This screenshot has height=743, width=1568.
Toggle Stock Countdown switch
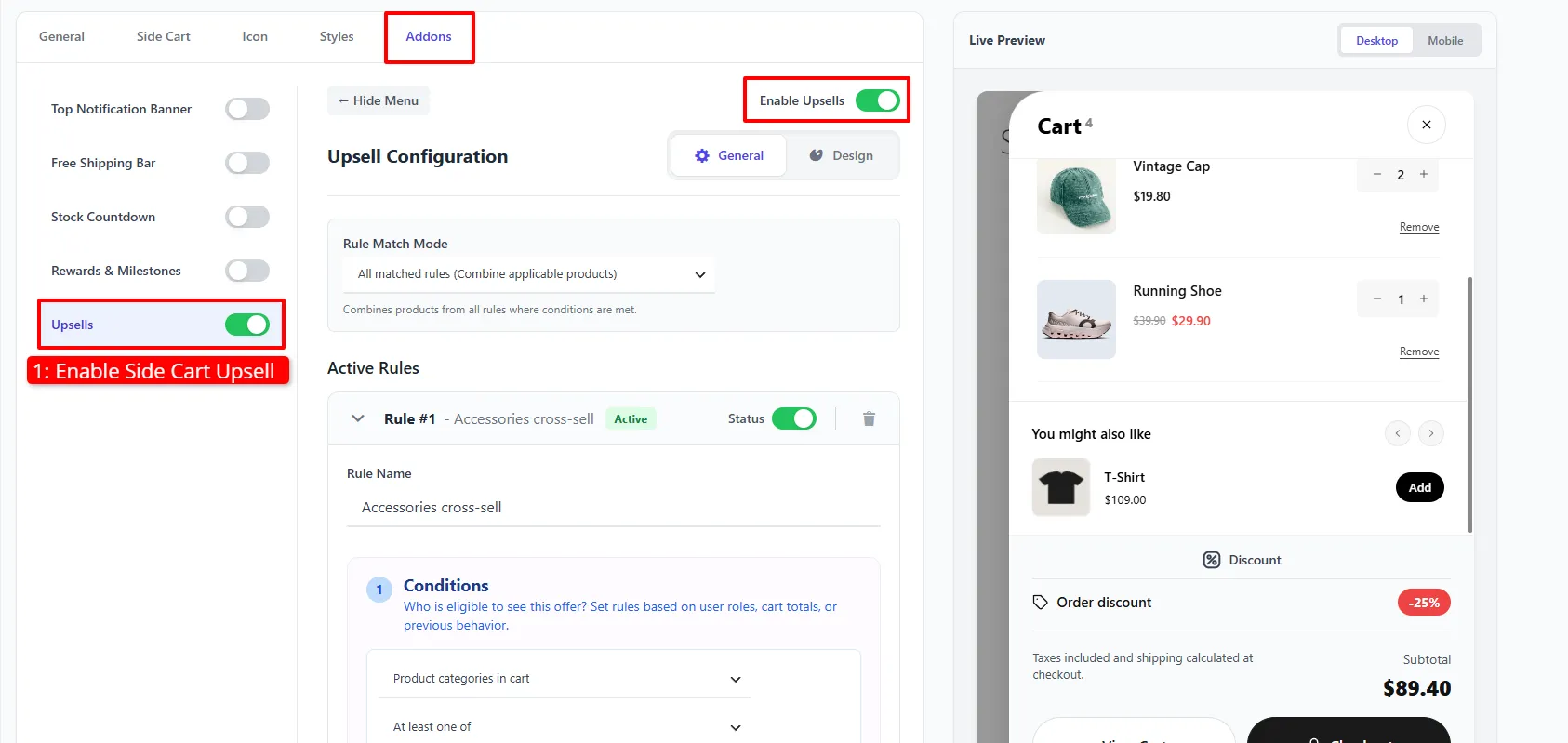(x=247, y=217)
